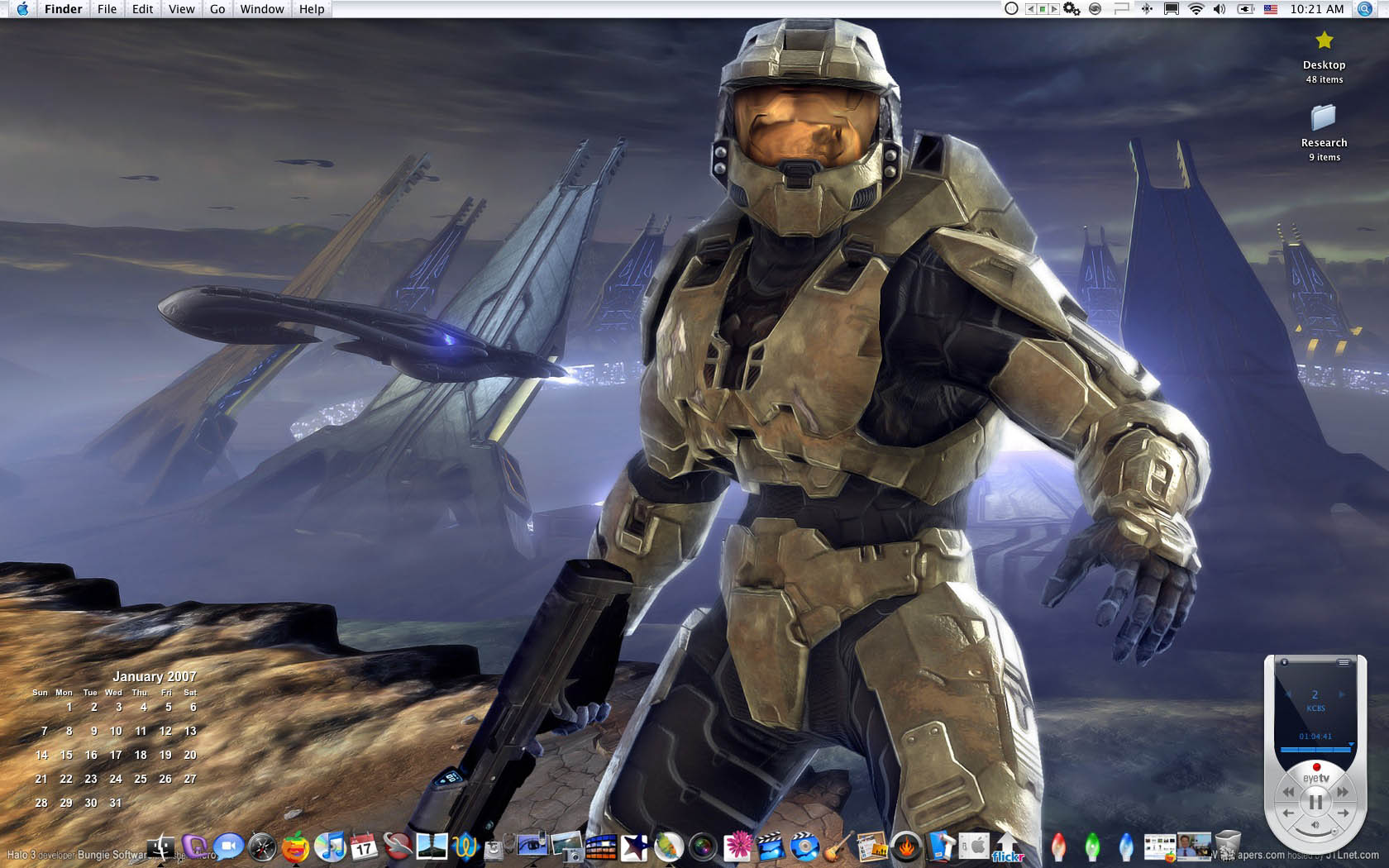The width and height of the screenshot is (1389, 868).
Task: Click the clock showing 10:21 AM
Action: [x=1317, y=9]
